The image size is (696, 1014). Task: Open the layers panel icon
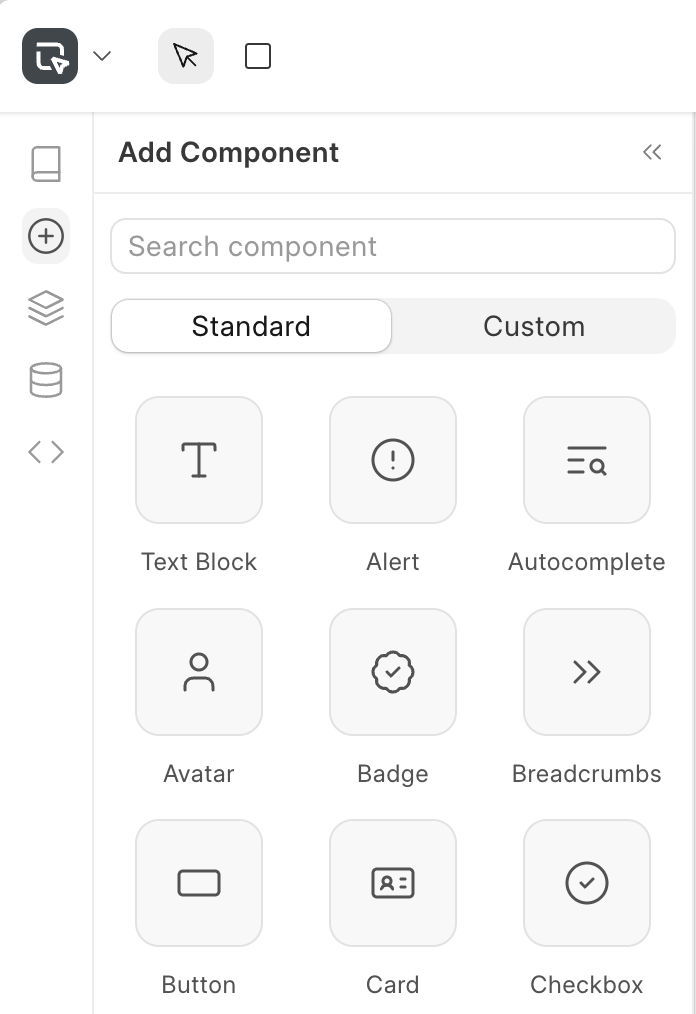[45, 308]
